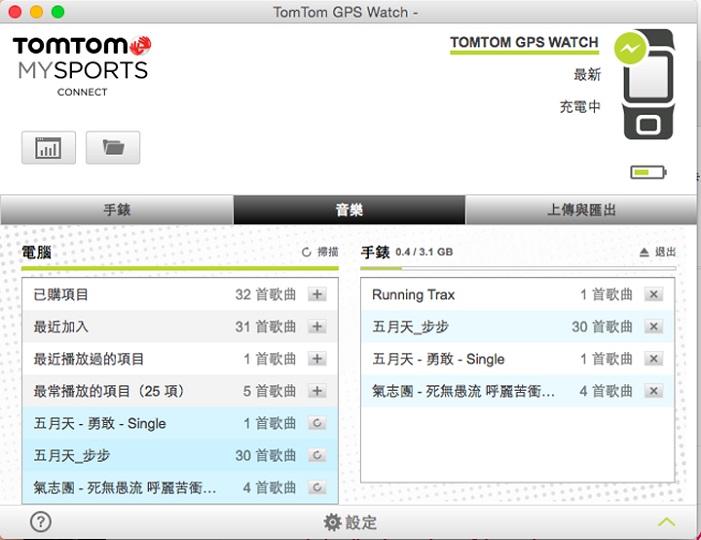Select 五月天 - 勇敢 - Single in computer list
Viewport: 701px width, 540px height.
[180, 423]
